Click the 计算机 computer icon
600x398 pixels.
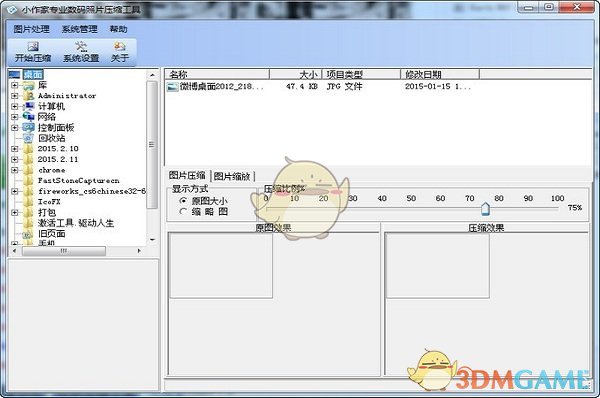[28, 106]
